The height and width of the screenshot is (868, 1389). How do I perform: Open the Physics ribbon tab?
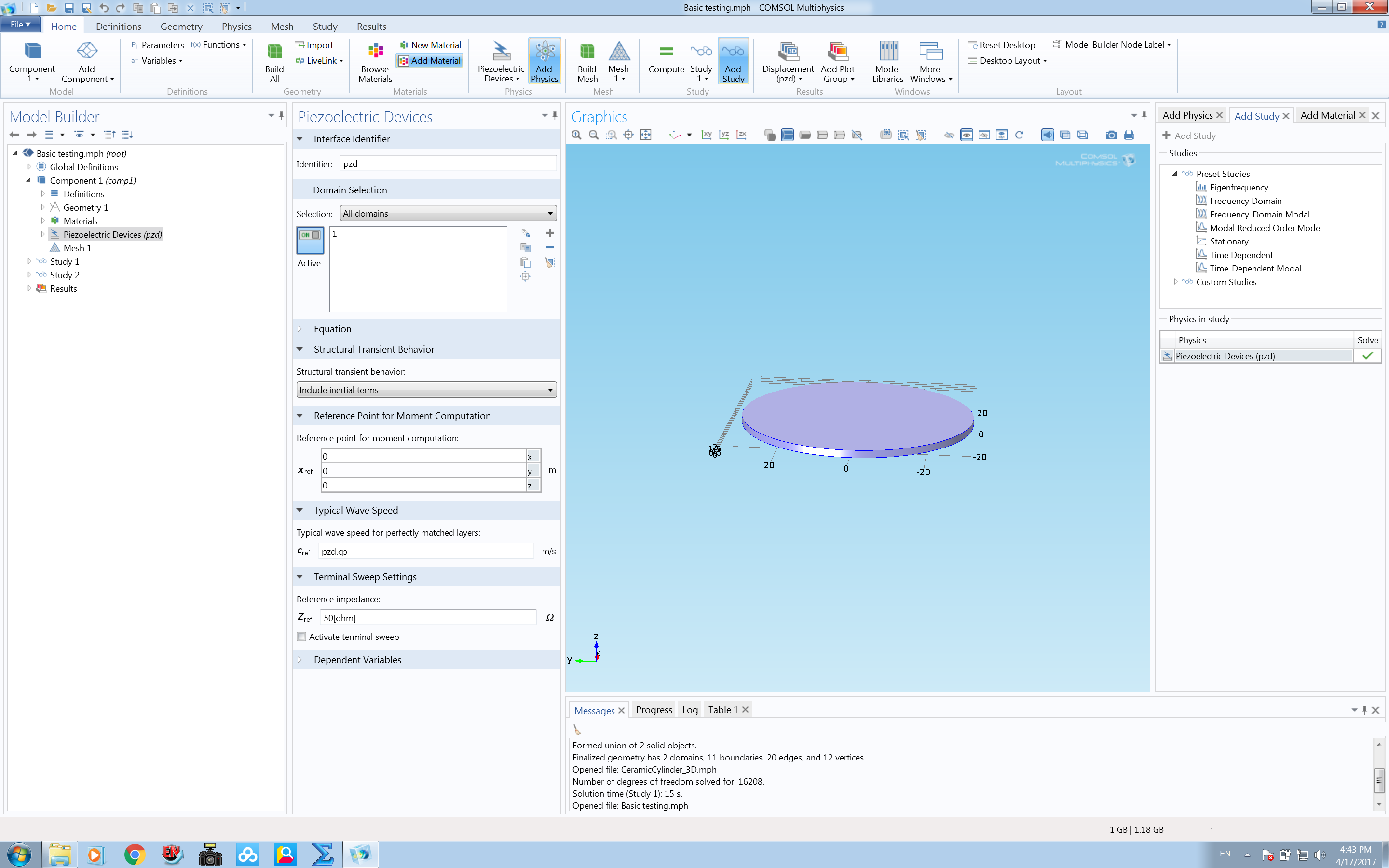click(x=236, y=27)
